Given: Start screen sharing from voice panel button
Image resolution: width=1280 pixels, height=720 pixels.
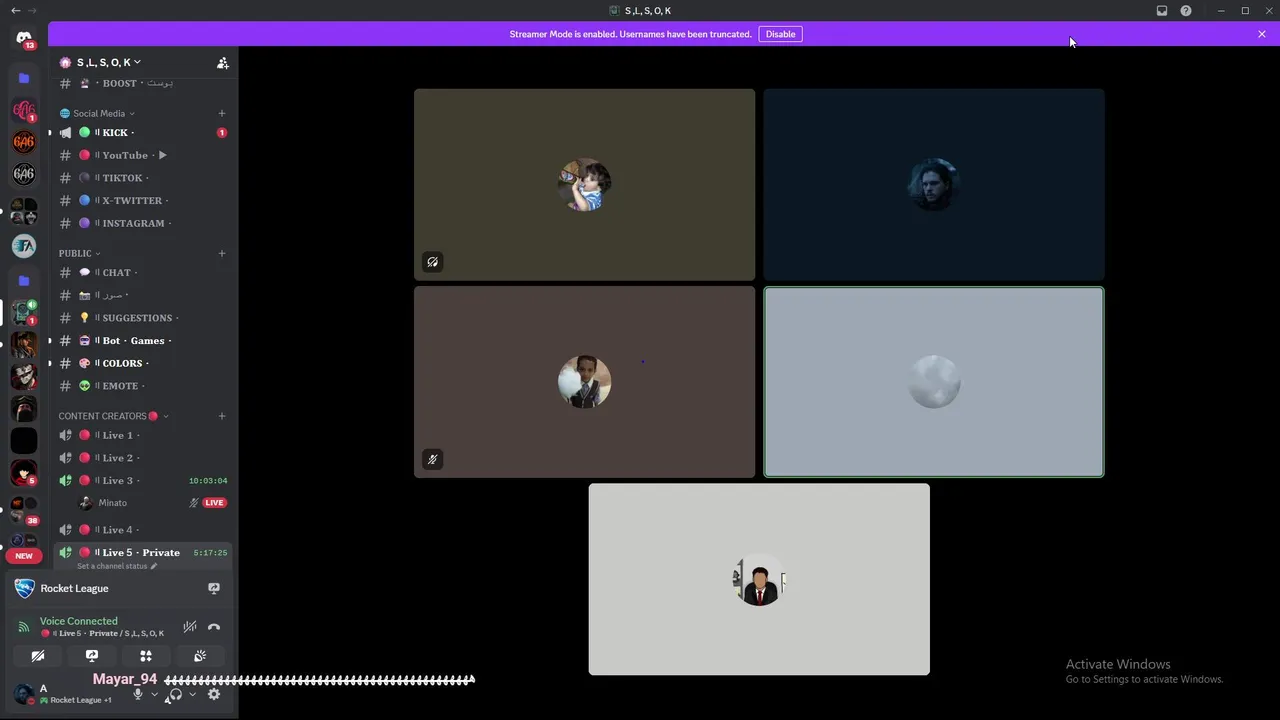Looking at the screenshot, I should coord(92,656).
